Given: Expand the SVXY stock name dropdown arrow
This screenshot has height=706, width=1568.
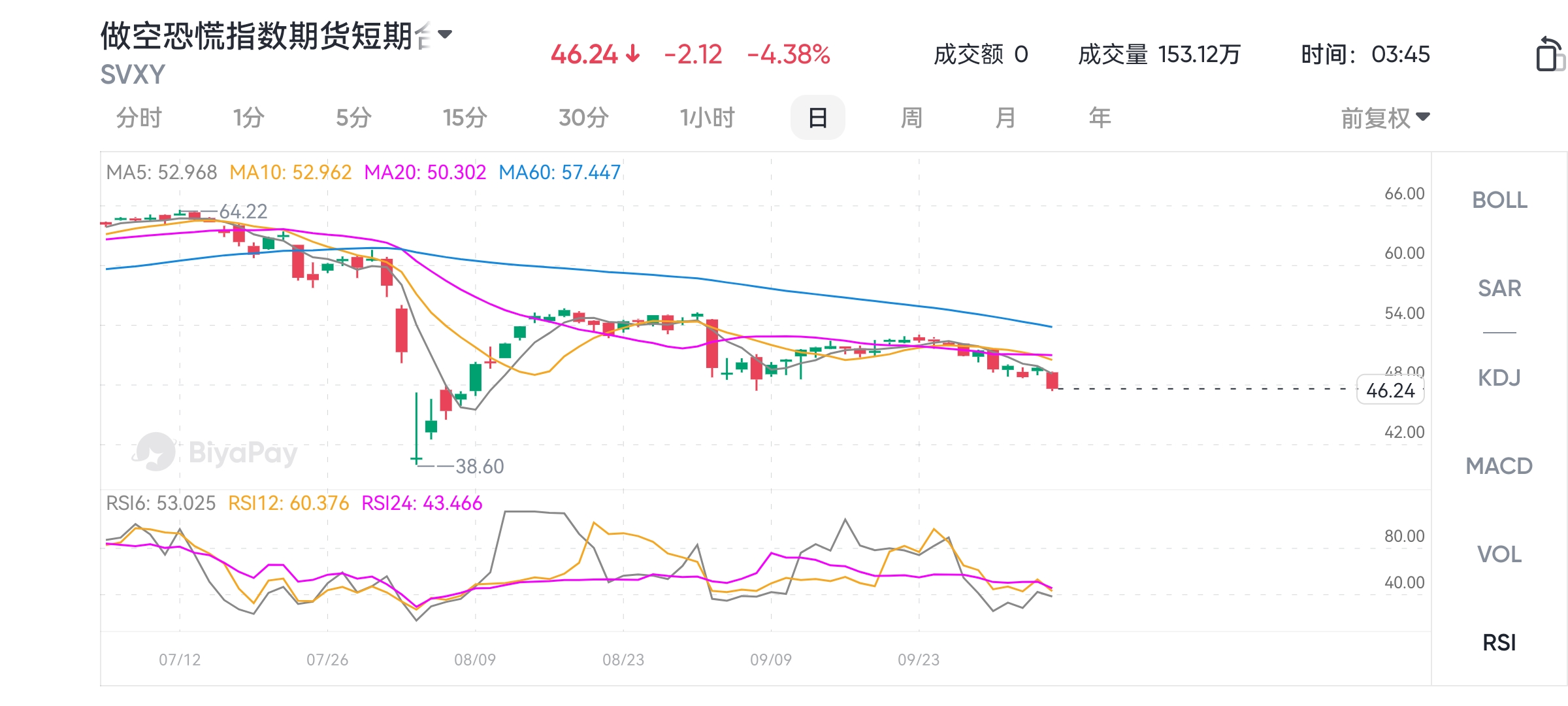Looking at the screenshot, I should tap(446, 34).
